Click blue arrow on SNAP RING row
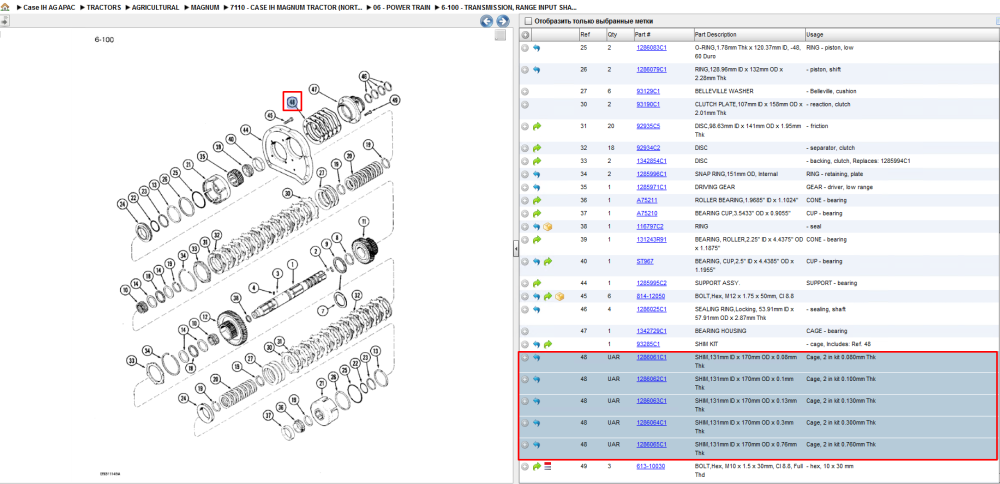Screen dimensions: 1000x484 click(x=536, y=174)
